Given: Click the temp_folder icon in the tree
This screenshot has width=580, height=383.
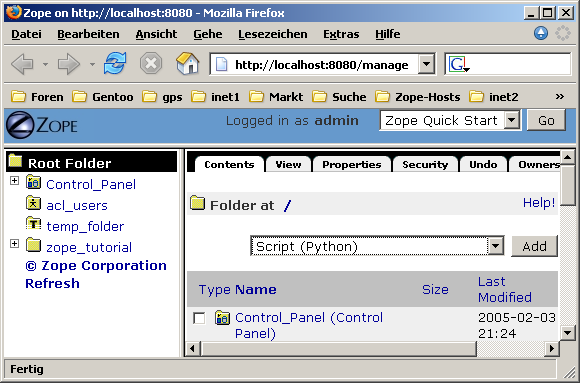Looking at the screenshot, I should [33, 224].
